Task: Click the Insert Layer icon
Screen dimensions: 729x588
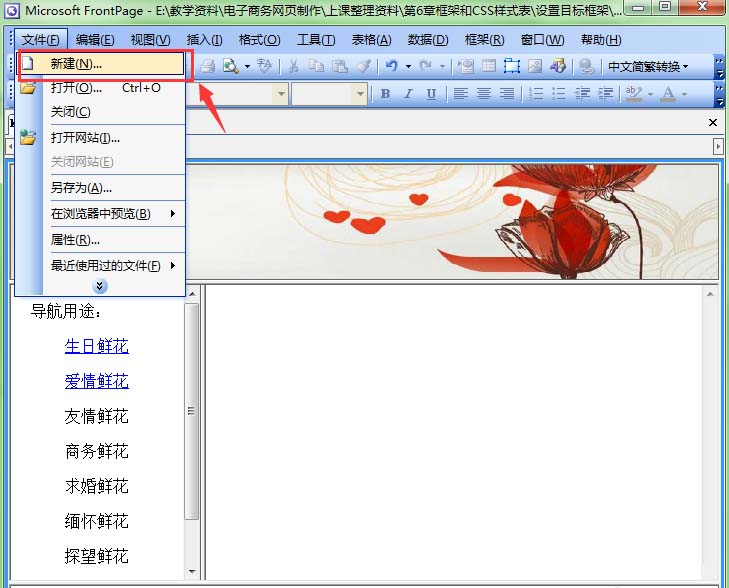Action: coord(511,66)
